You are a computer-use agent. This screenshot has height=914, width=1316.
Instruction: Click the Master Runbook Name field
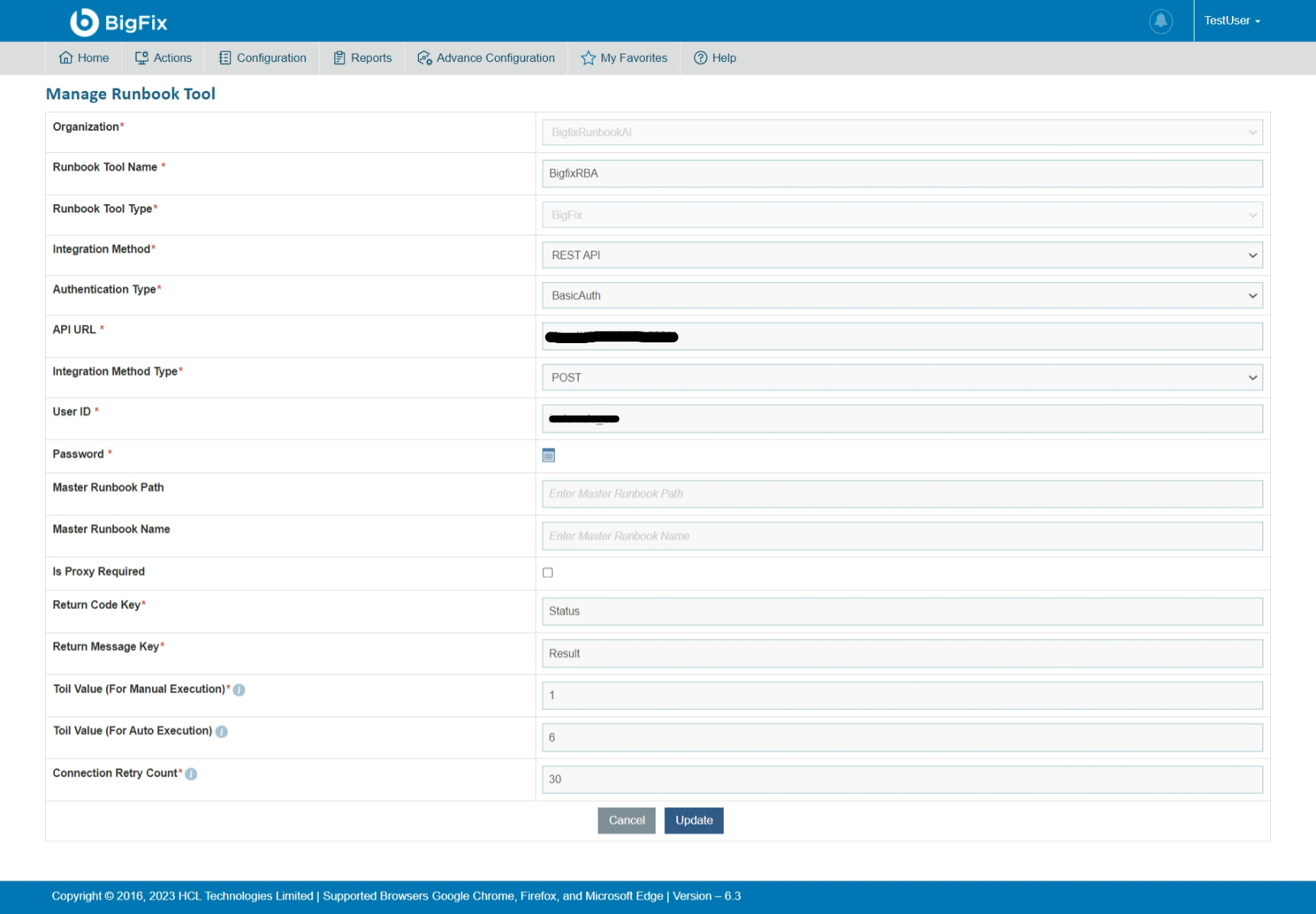[902, 536]
